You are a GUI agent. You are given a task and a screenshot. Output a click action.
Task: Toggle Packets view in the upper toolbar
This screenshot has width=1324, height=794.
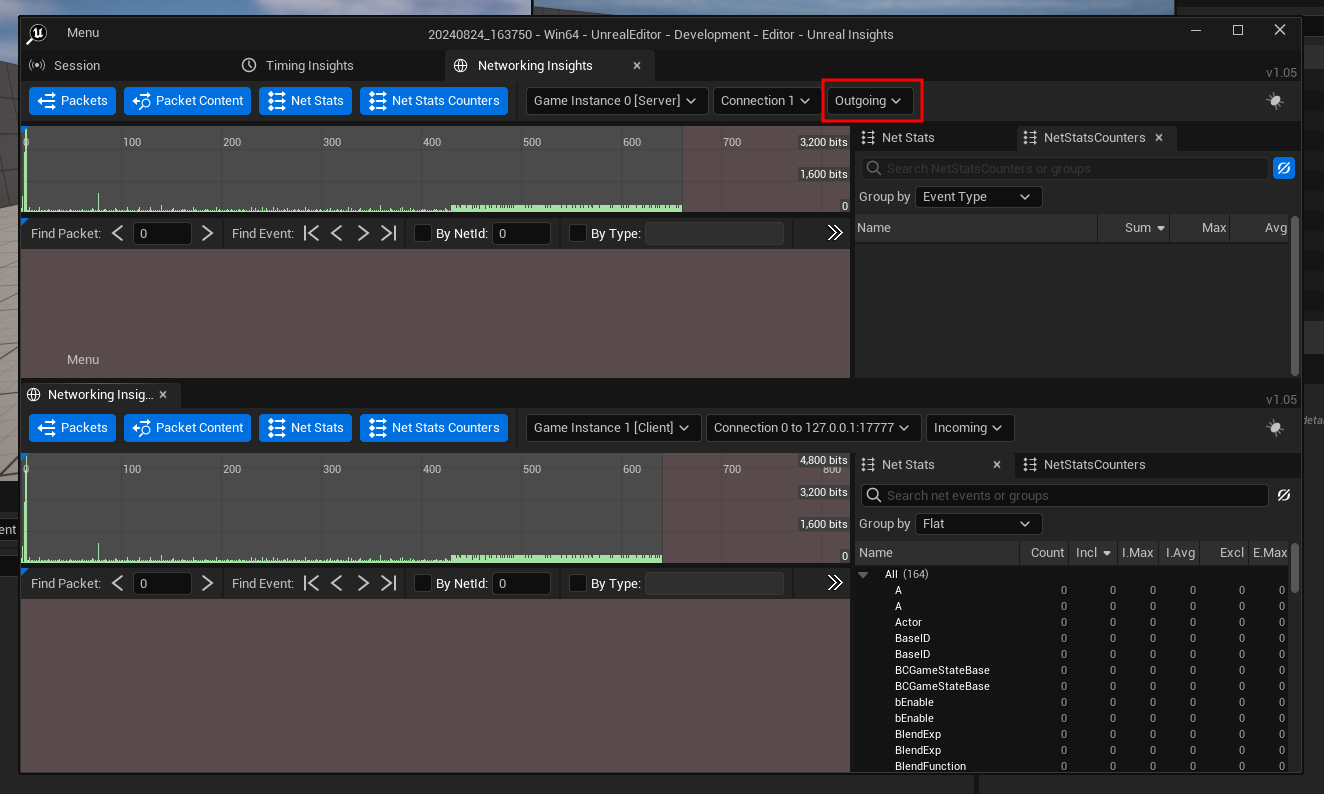pos(72,101)
